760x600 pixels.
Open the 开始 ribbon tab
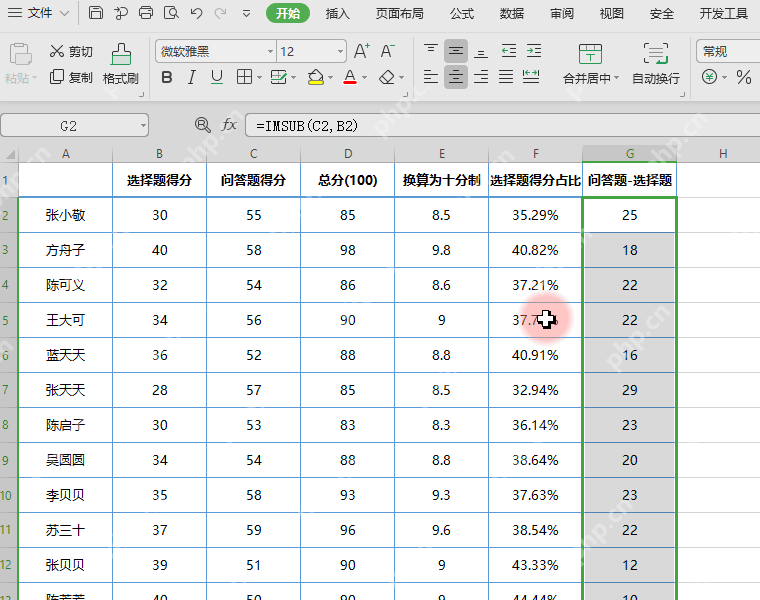(288, 14)
